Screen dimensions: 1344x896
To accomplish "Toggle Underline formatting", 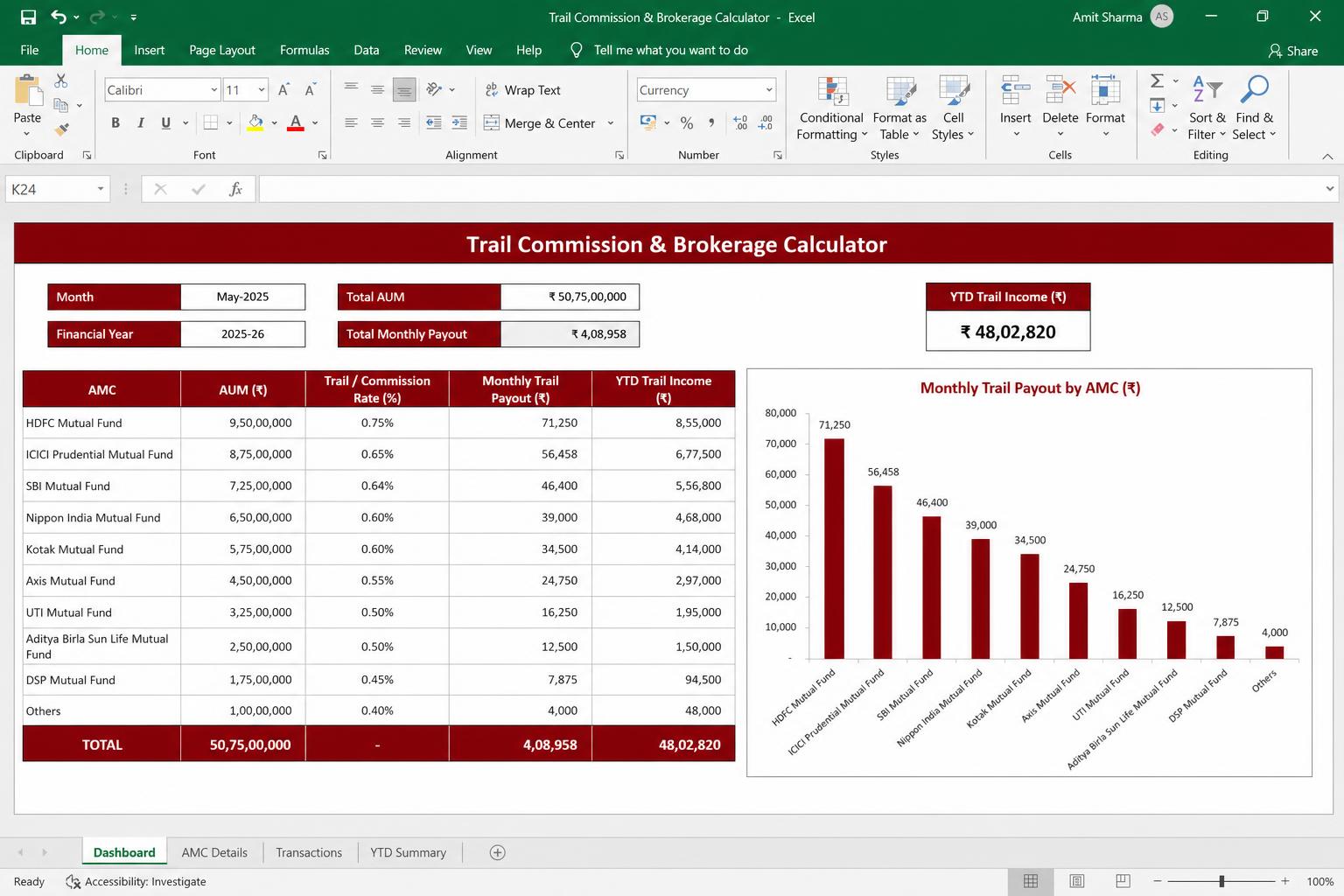I will (x=165, y=123).
